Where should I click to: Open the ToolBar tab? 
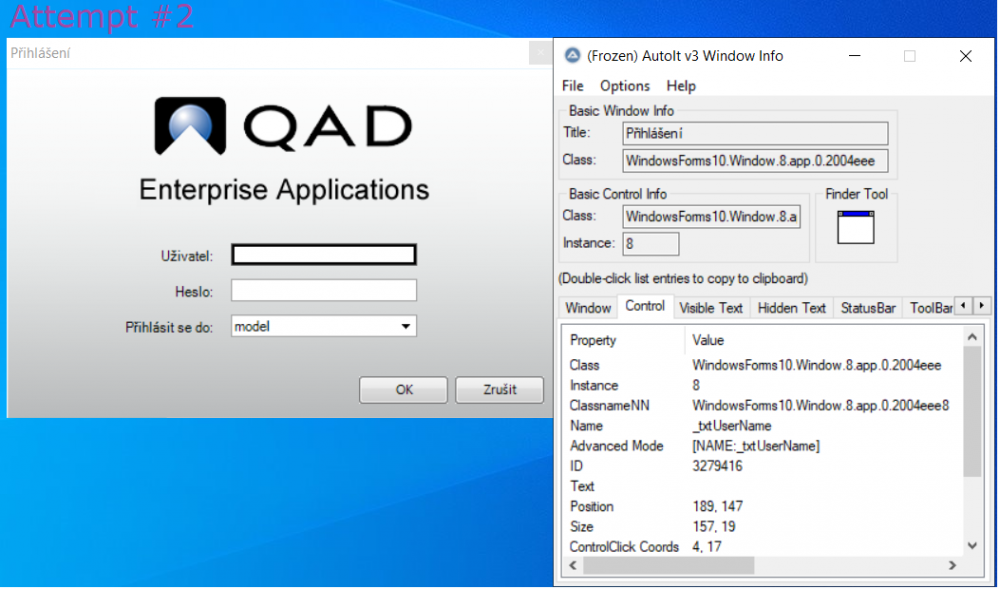[930, 309]
